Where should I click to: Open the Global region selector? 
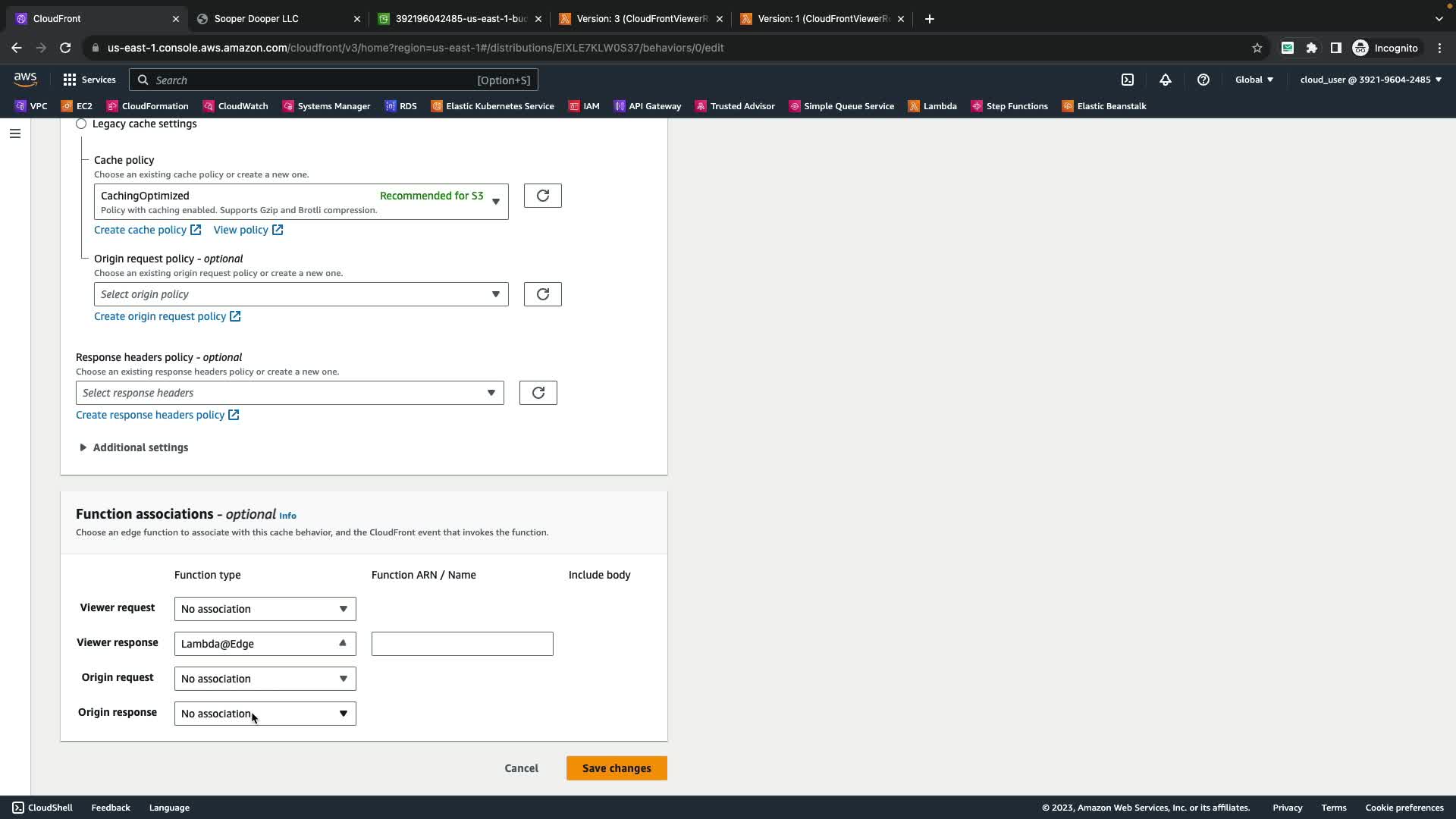click(1254, 80)
